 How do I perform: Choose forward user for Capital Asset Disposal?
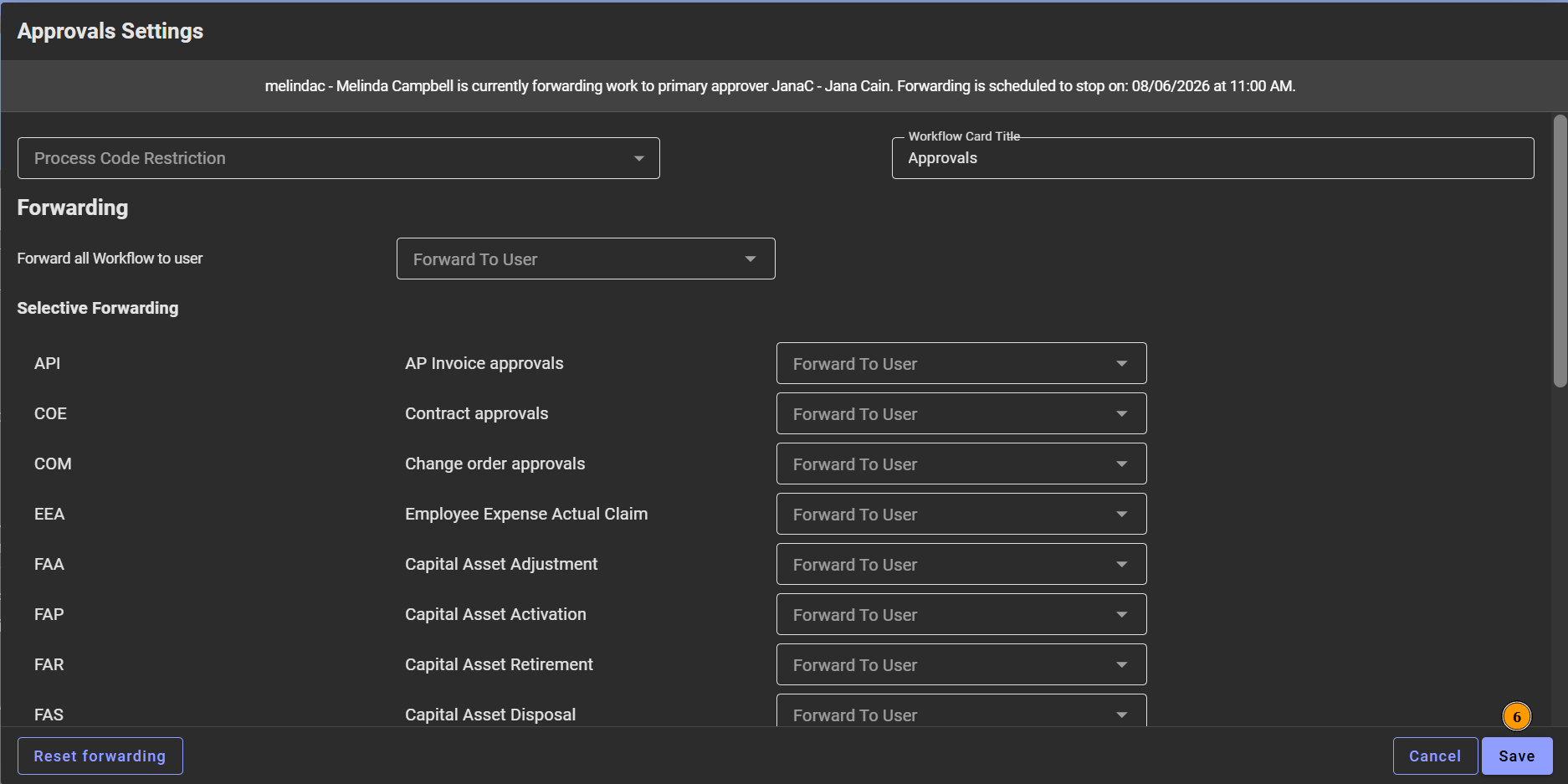tap(961, 710)
